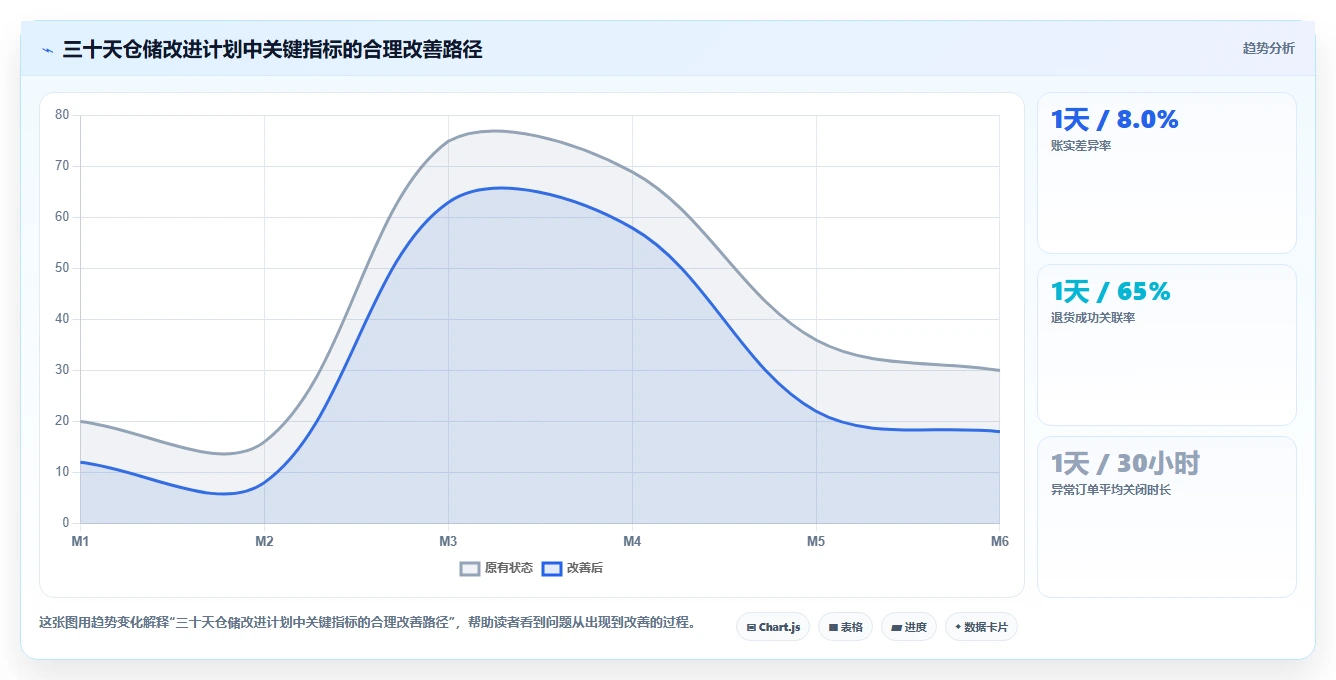Click the 50 y-axis label

coord(62,268)
